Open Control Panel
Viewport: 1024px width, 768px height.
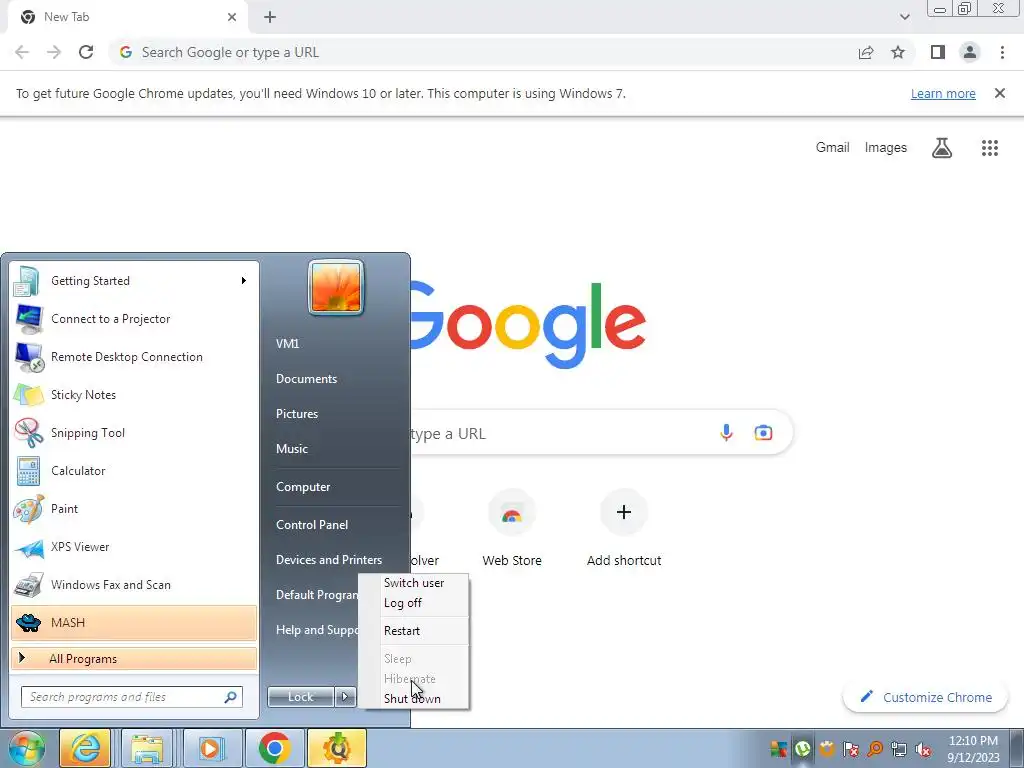coord(312,524)
